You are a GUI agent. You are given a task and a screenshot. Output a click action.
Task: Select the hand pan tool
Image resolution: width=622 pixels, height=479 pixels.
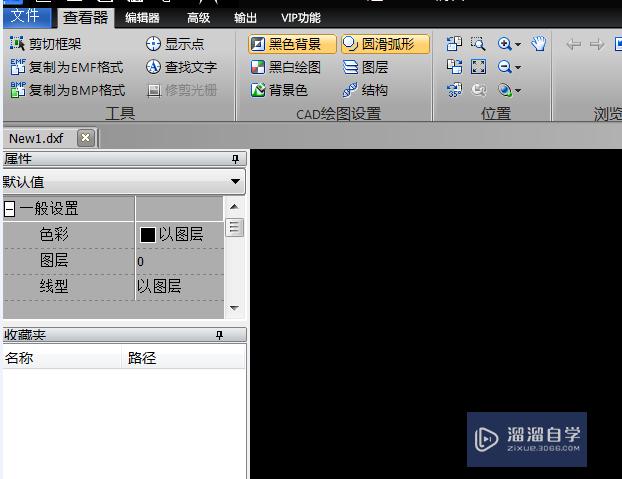[539, 44]
